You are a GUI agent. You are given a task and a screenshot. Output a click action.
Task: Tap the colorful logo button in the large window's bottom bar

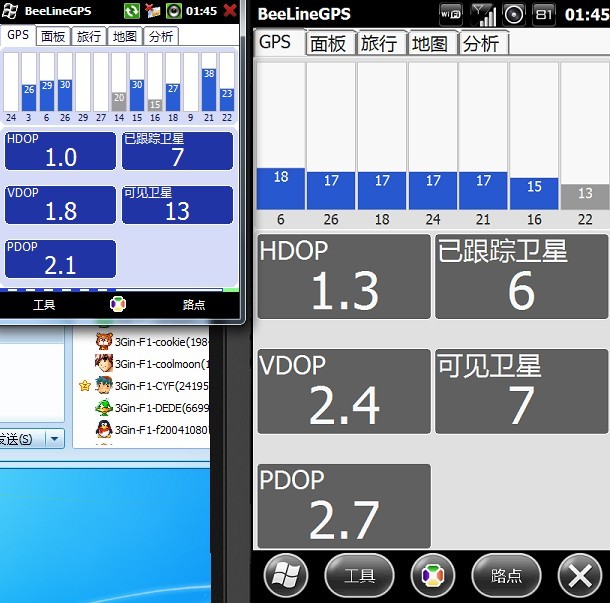[x=433, y=575]
